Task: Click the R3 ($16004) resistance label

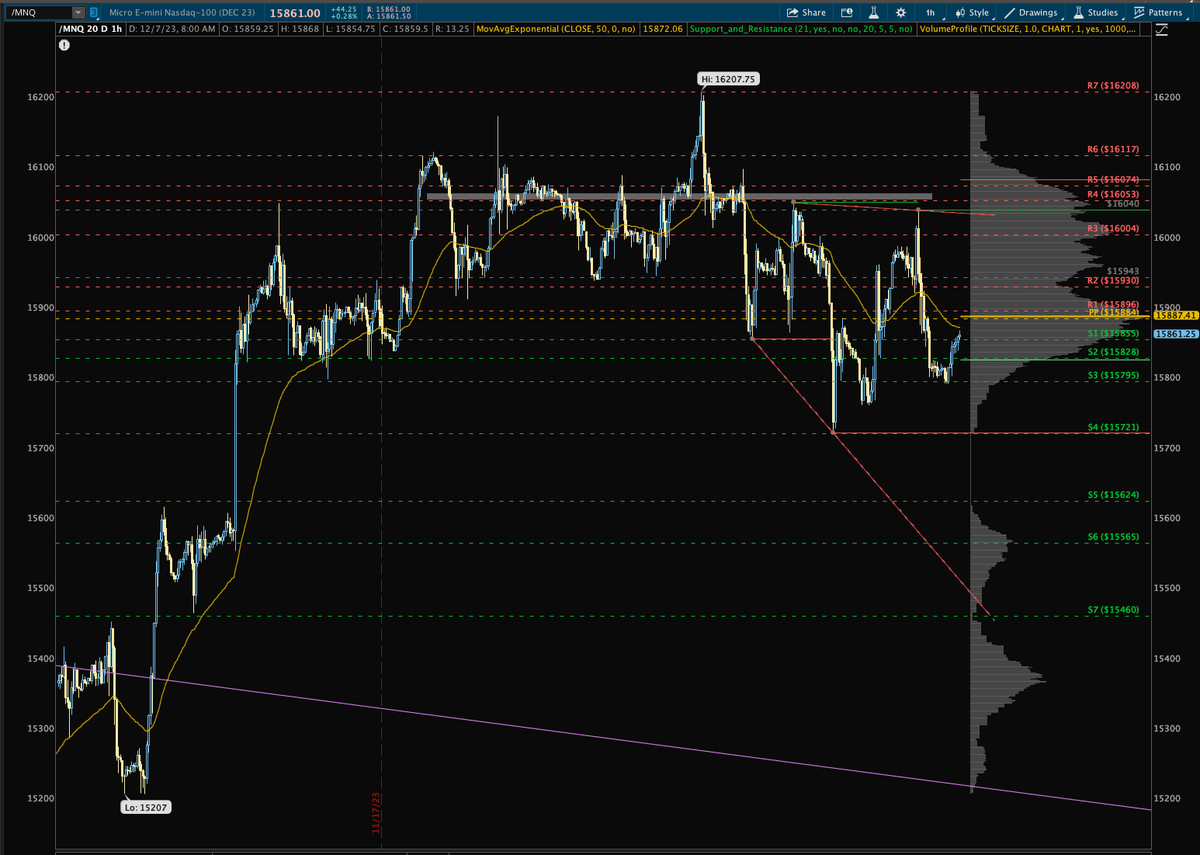Action: click(1112, 229)
